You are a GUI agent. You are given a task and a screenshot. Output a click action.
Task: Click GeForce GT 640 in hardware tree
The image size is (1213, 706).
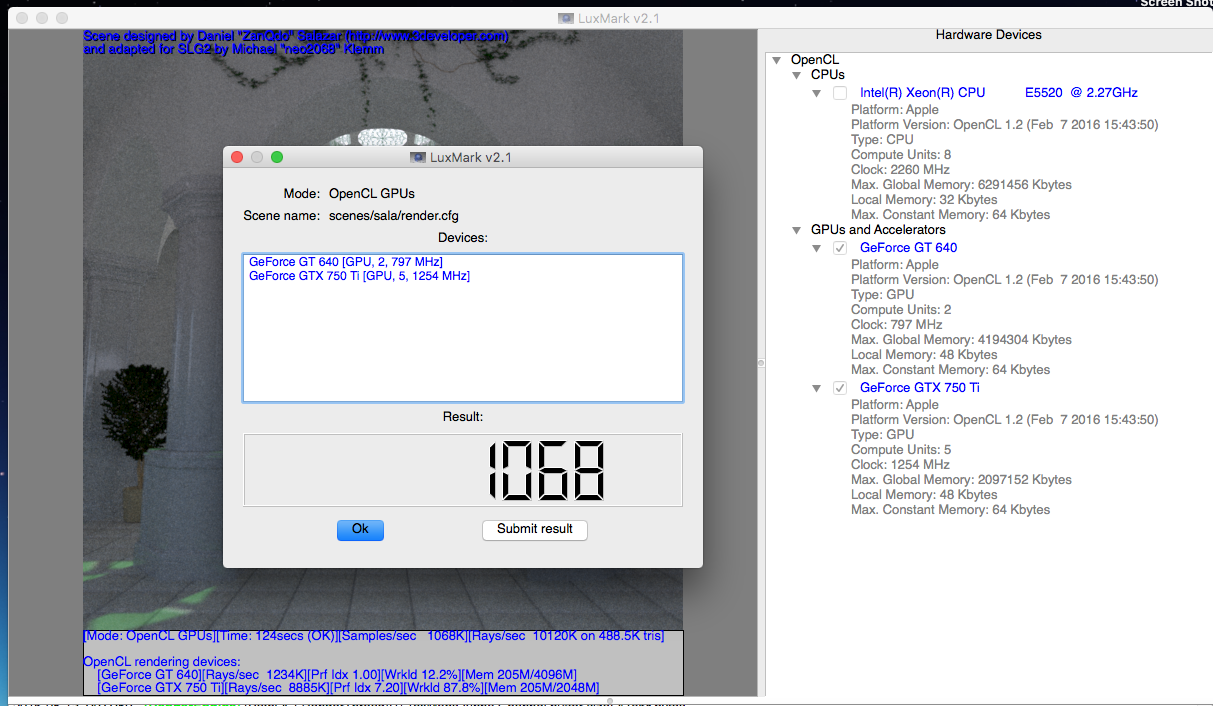click(908, 248)
